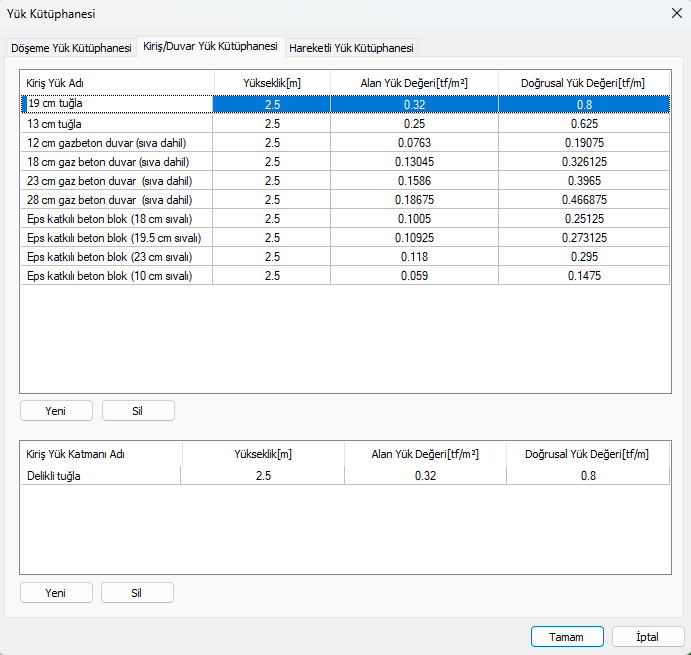Click the linear load value 0.25125

pos(584,219)
